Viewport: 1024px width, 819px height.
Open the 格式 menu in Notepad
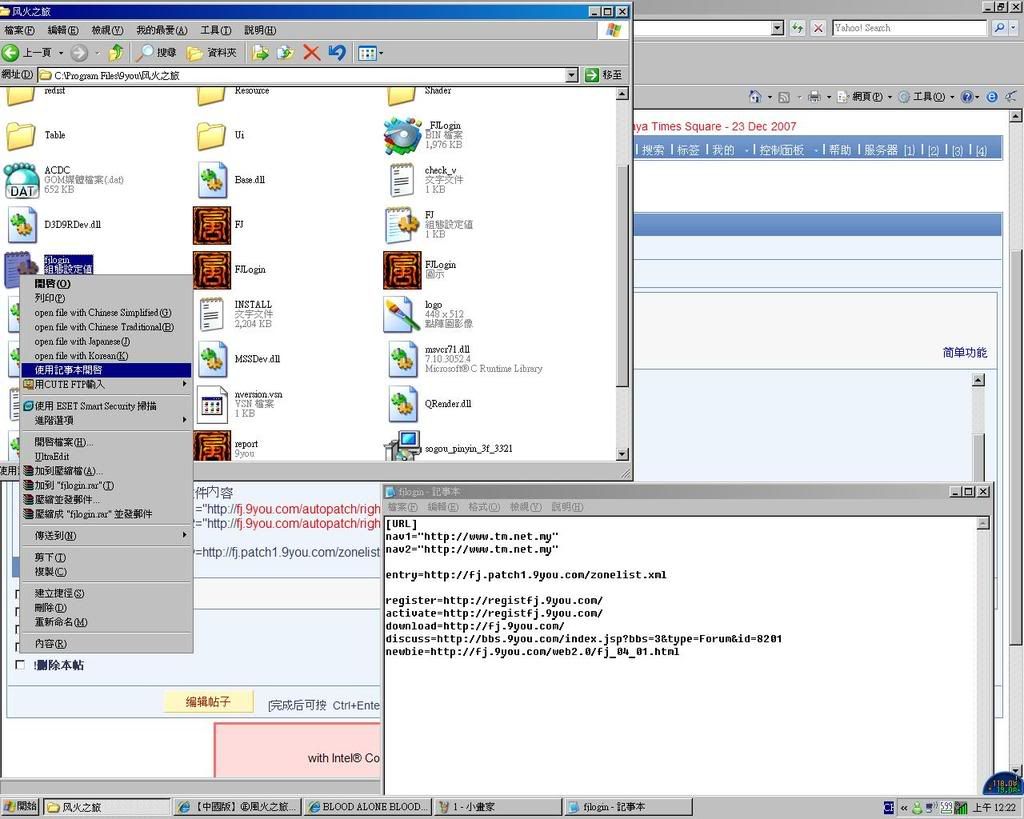click(483, 507)
